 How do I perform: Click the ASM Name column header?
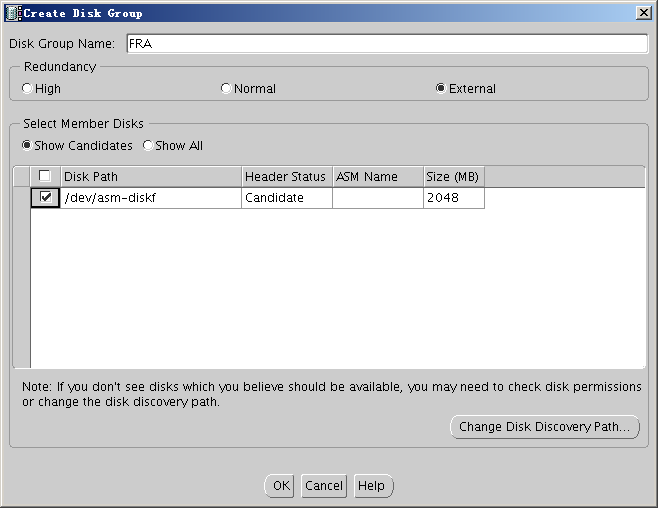[x=377, y=177]
